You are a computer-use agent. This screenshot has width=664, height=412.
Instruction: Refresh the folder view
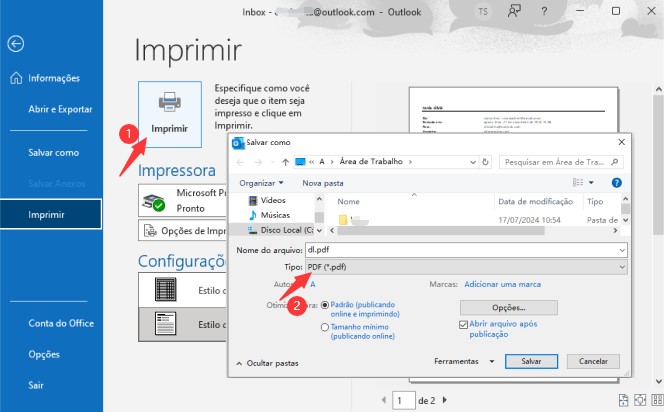tap(485, 162)
